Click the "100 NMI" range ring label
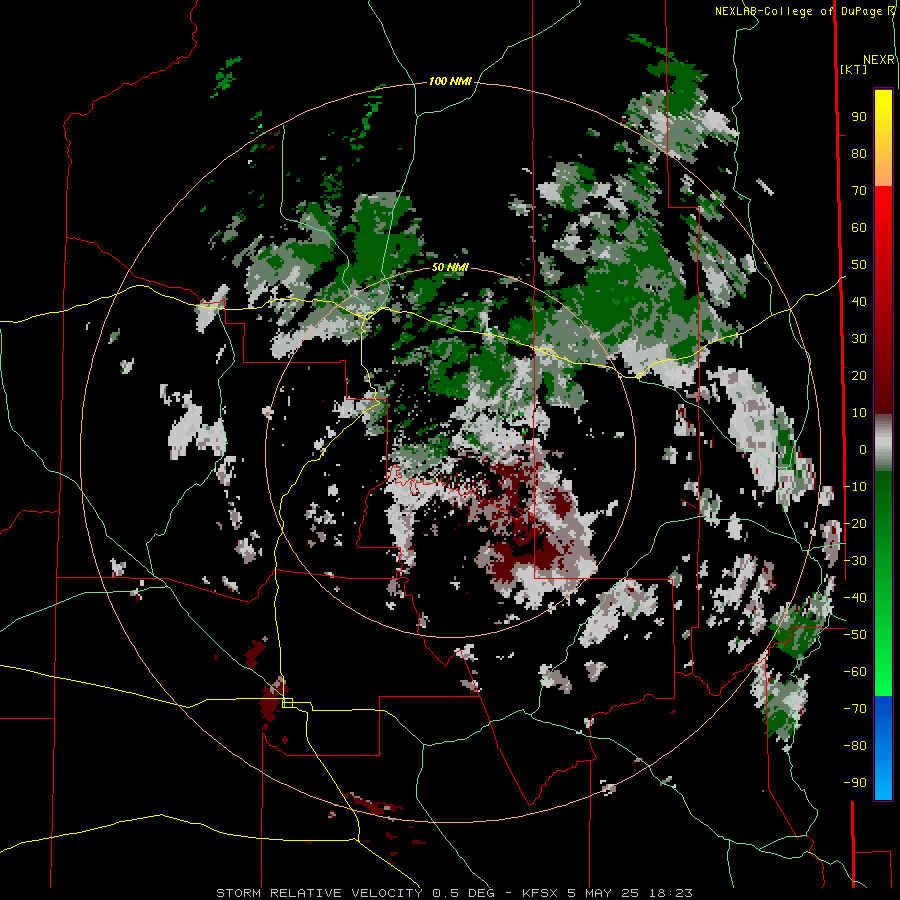 pos(450,82)
